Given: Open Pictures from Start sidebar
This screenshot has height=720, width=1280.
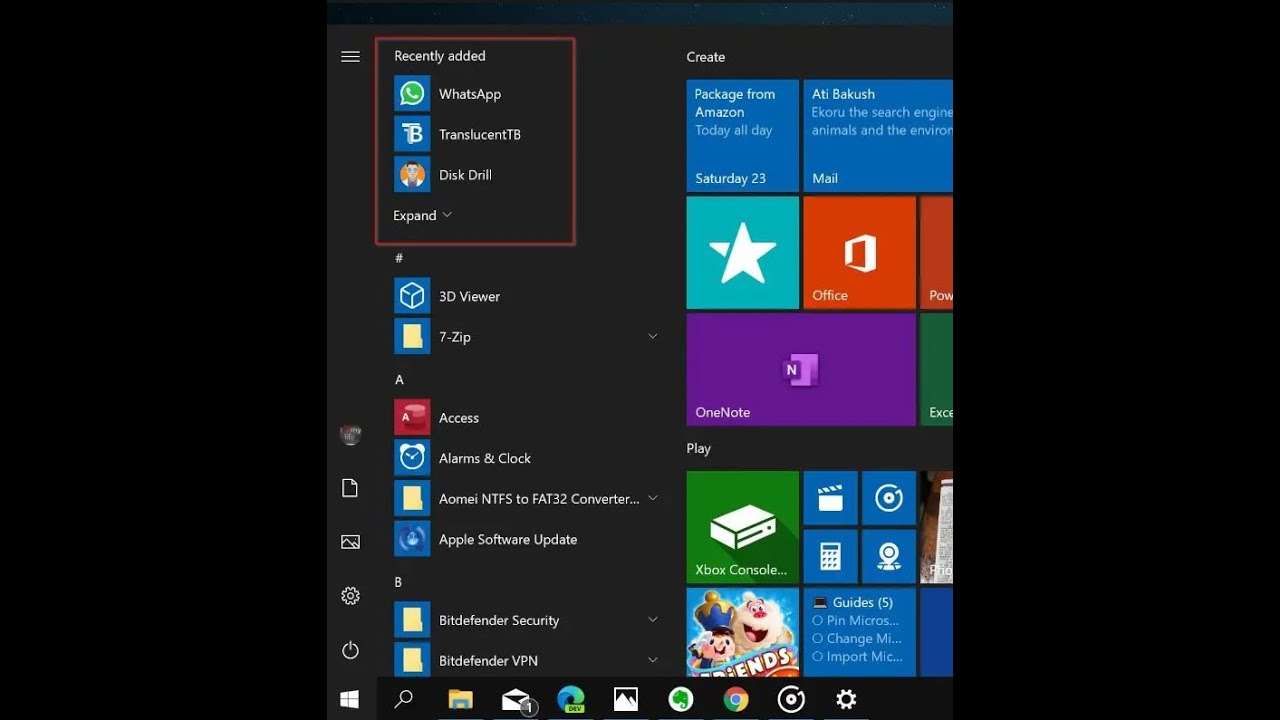Looking at the screenshot, I should pos(350,542).
